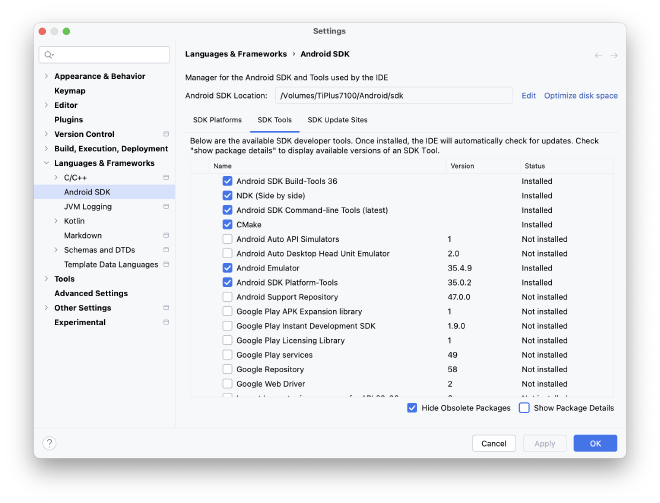The height and width of the screenshot is (503, 660).
Task: Open JVM Logging settings
Action: click(x=88, y=207)
